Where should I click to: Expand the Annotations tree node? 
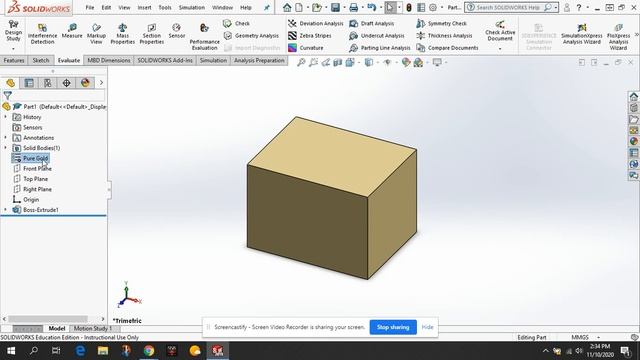point(5,138)
